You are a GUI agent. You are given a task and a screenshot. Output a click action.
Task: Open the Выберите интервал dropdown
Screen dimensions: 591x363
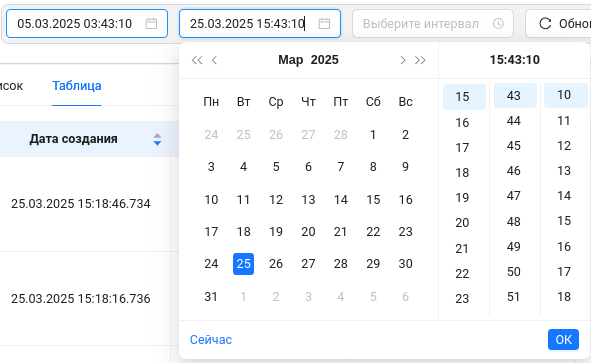click(x=433, y=24)
